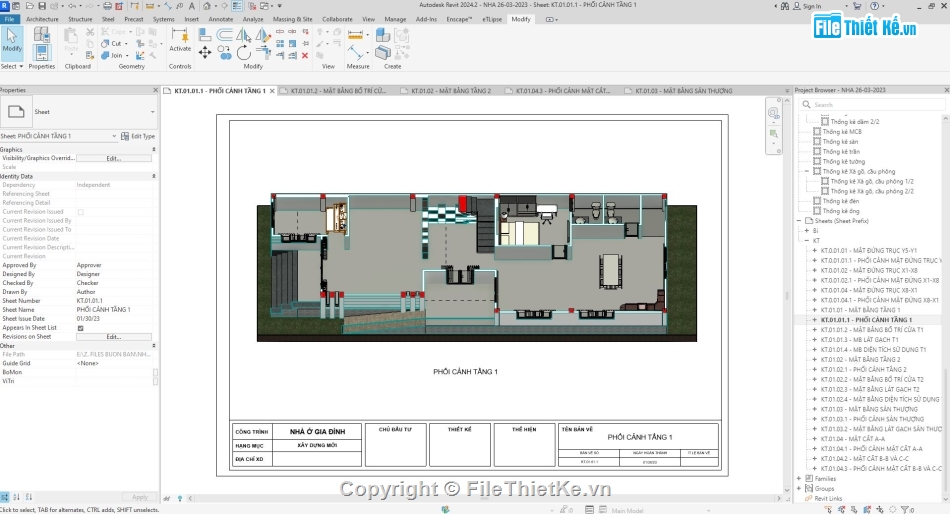Close the KT.01.01.1 - PHỐI CẢNH TẦNG 1 tab

(x=272, y=91)
